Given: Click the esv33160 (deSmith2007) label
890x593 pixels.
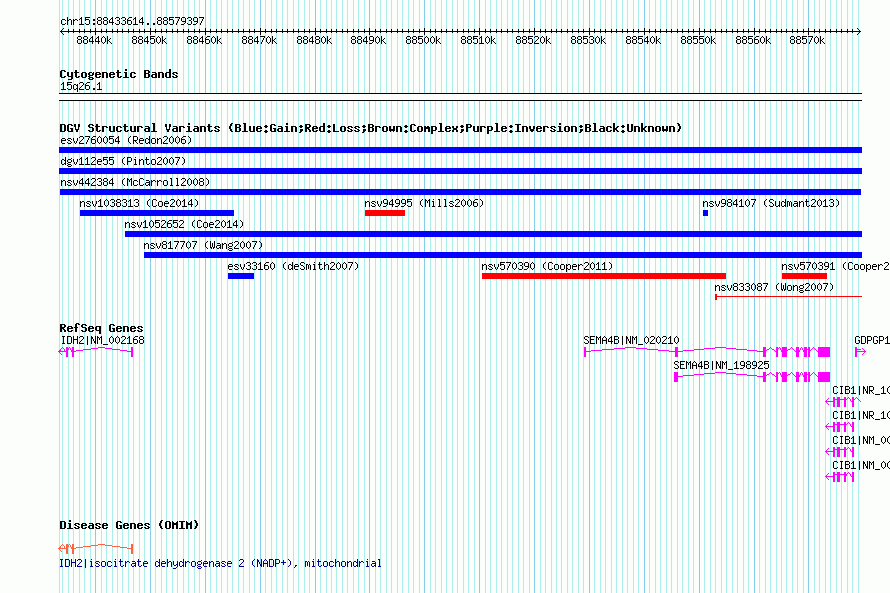Looking at the screenshot, I should pos(293,266).
